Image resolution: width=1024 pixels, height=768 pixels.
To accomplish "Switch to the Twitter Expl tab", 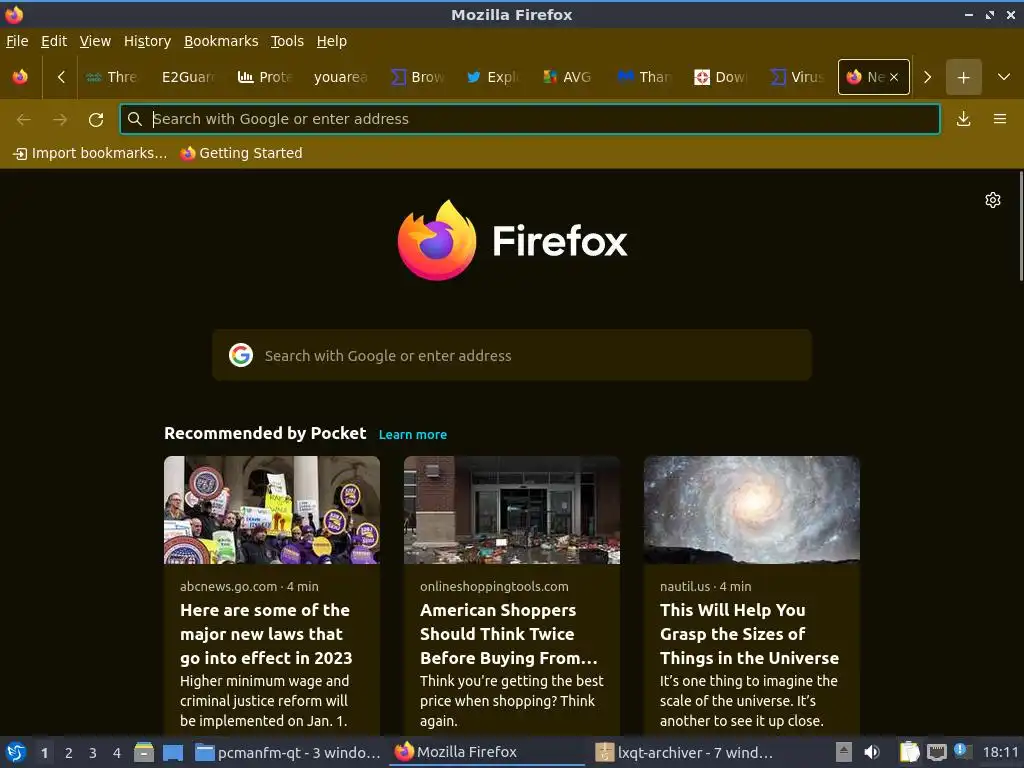I will click(x=492, y=77).
